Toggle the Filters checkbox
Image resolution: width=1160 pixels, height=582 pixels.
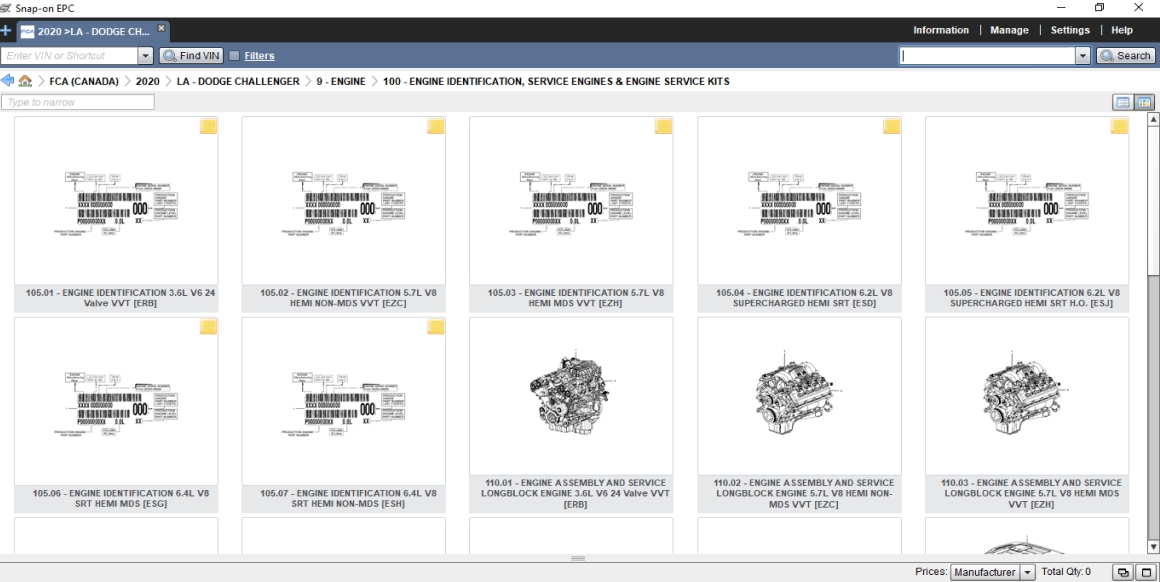(x=235, y=55)
